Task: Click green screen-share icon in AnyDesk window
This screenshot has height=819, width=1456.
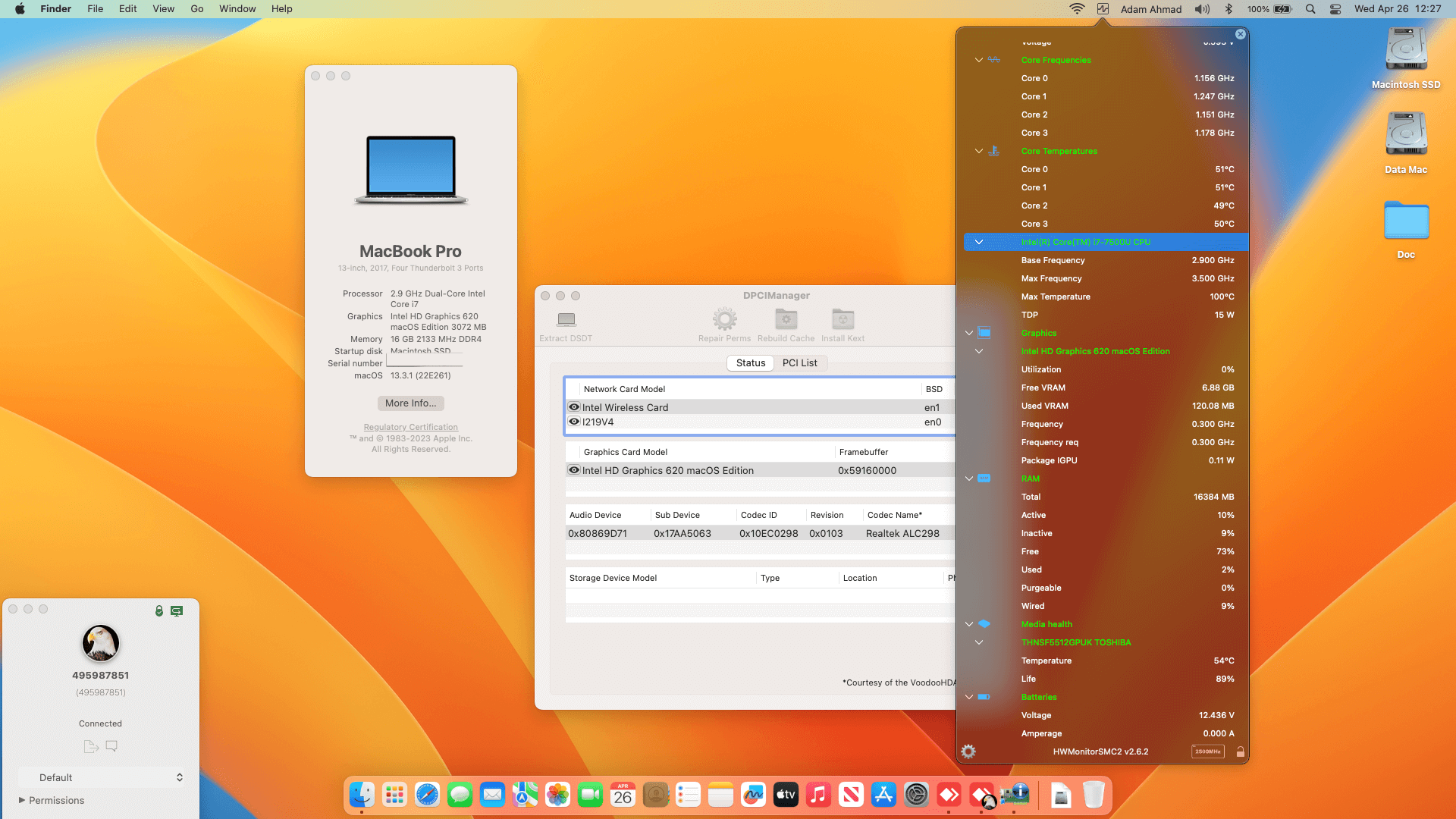Action: point(177,610)
